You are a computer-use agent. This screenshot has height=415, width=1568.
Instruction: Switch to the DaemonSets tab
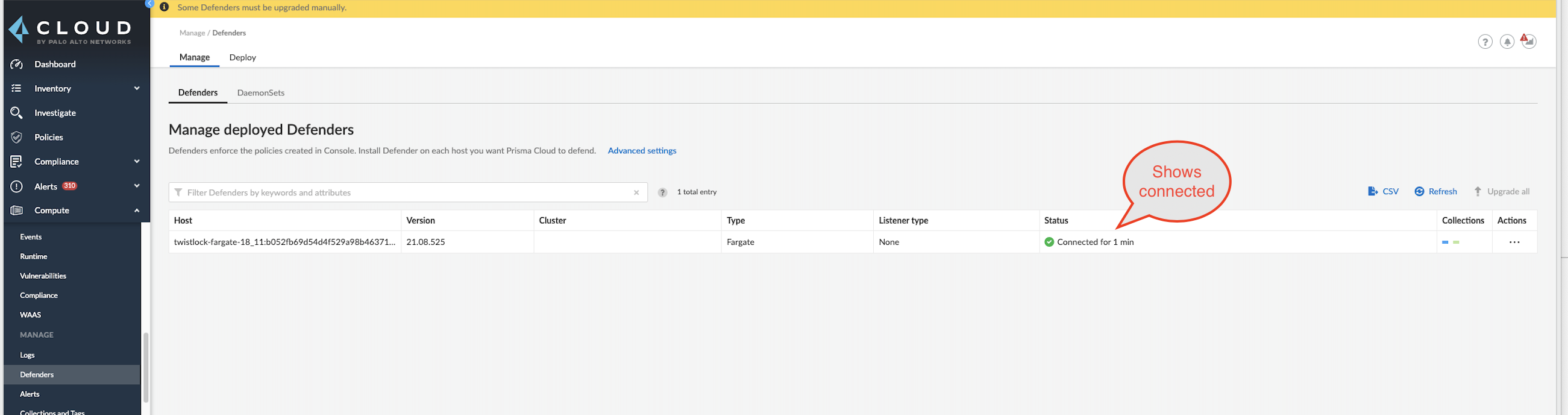[260, 93]
